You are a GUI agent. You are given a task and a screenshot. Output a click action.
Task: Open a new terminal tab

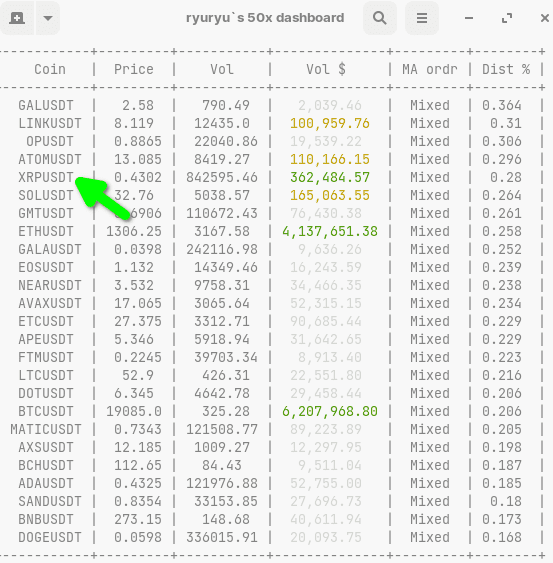point(17,18)
